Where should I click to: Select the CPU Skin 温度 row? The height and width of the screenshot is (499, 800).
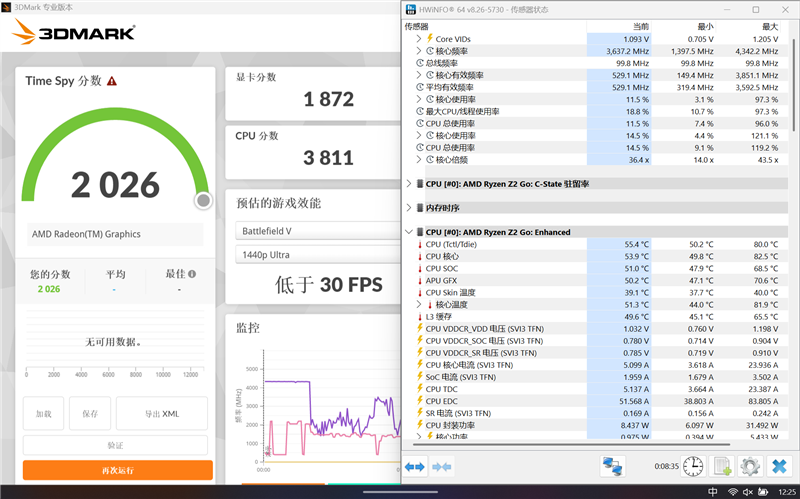click(594, 292)
